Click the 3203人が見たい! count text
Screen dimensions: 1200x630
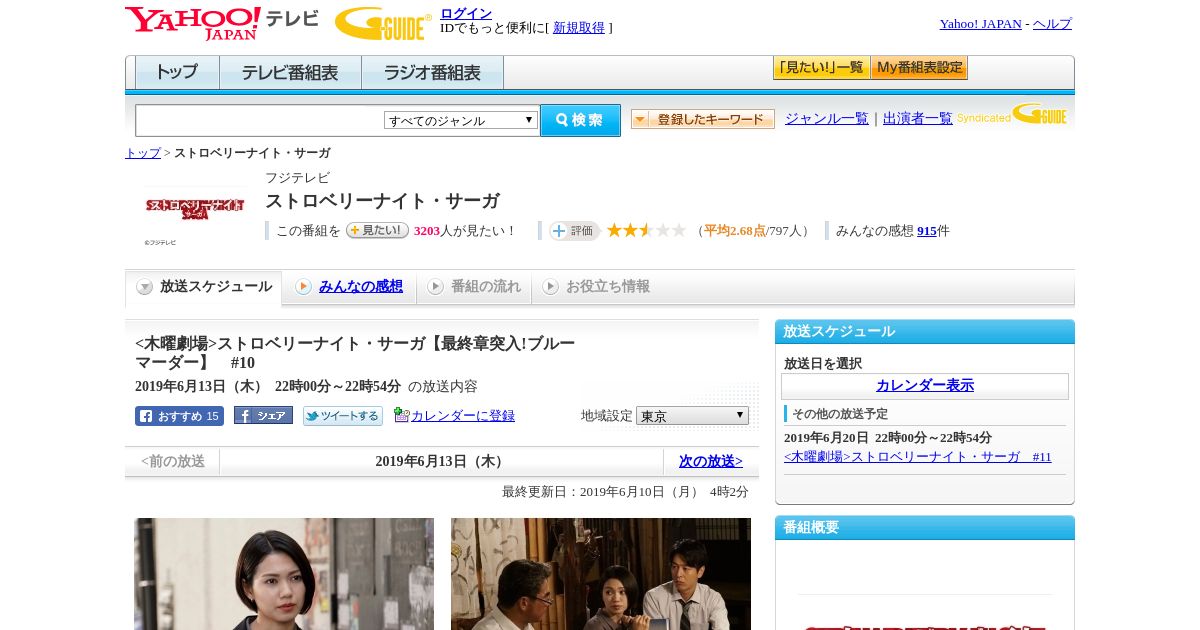465,231
